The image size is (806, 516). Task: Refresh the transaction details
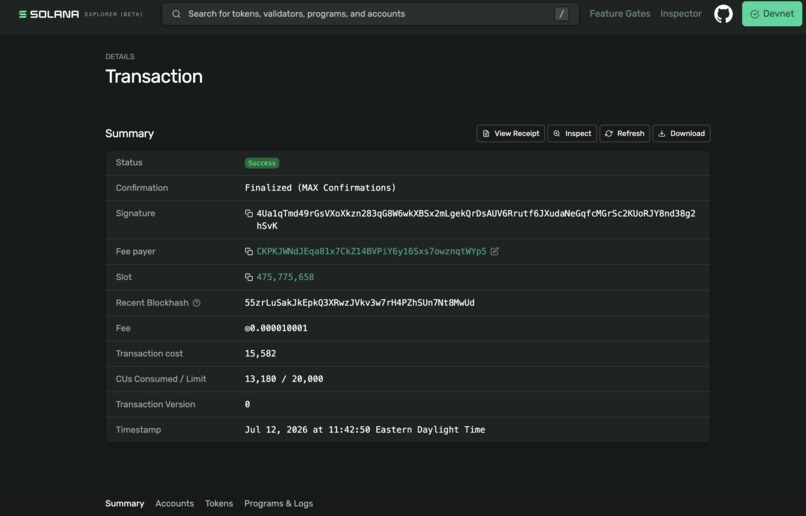pos(625,134)
